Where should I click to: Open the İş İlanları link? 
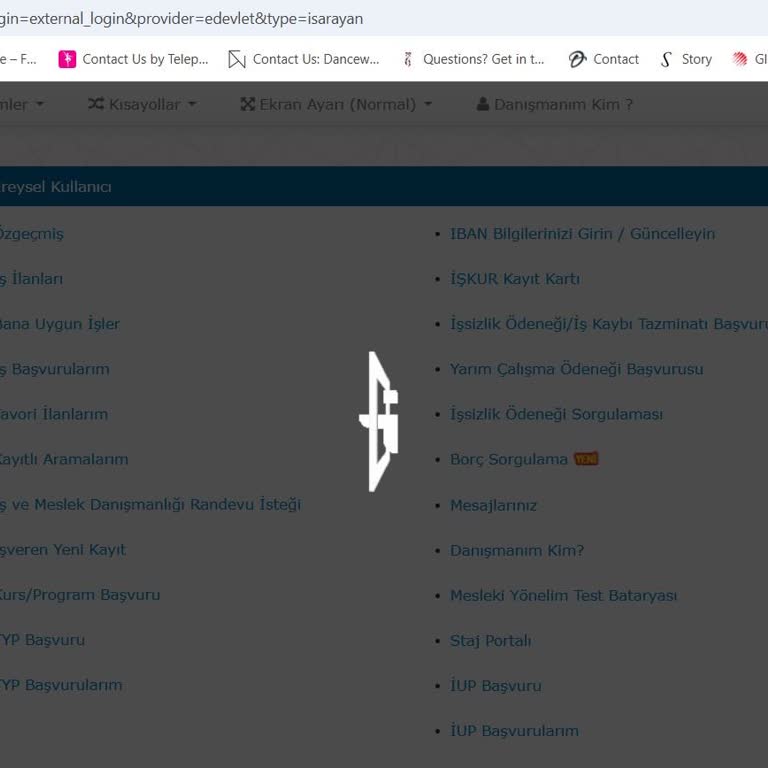(x=31, y=279)
